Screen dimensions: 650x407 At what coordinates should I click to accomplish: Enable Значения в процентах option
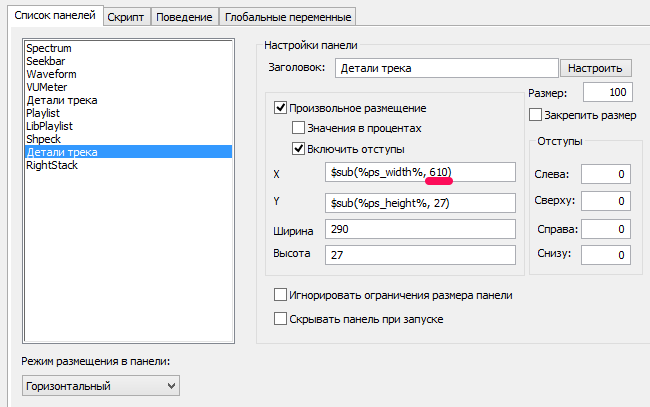click(x=298, y=128)
